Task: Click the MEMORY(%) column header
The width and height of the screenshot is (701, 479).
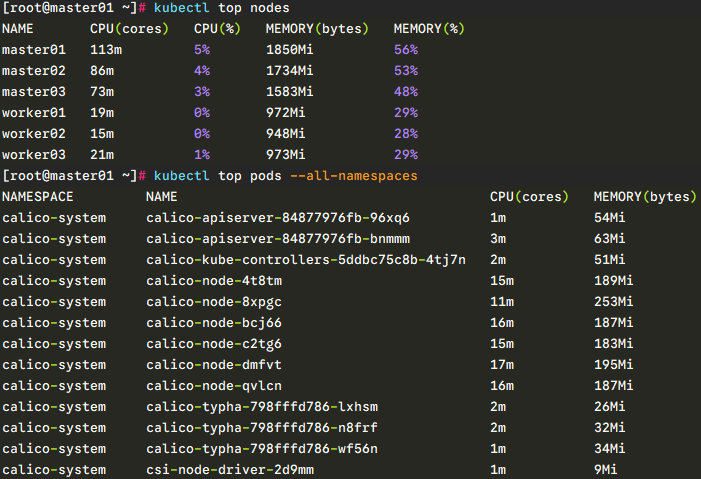Action: tap(429, 28)
